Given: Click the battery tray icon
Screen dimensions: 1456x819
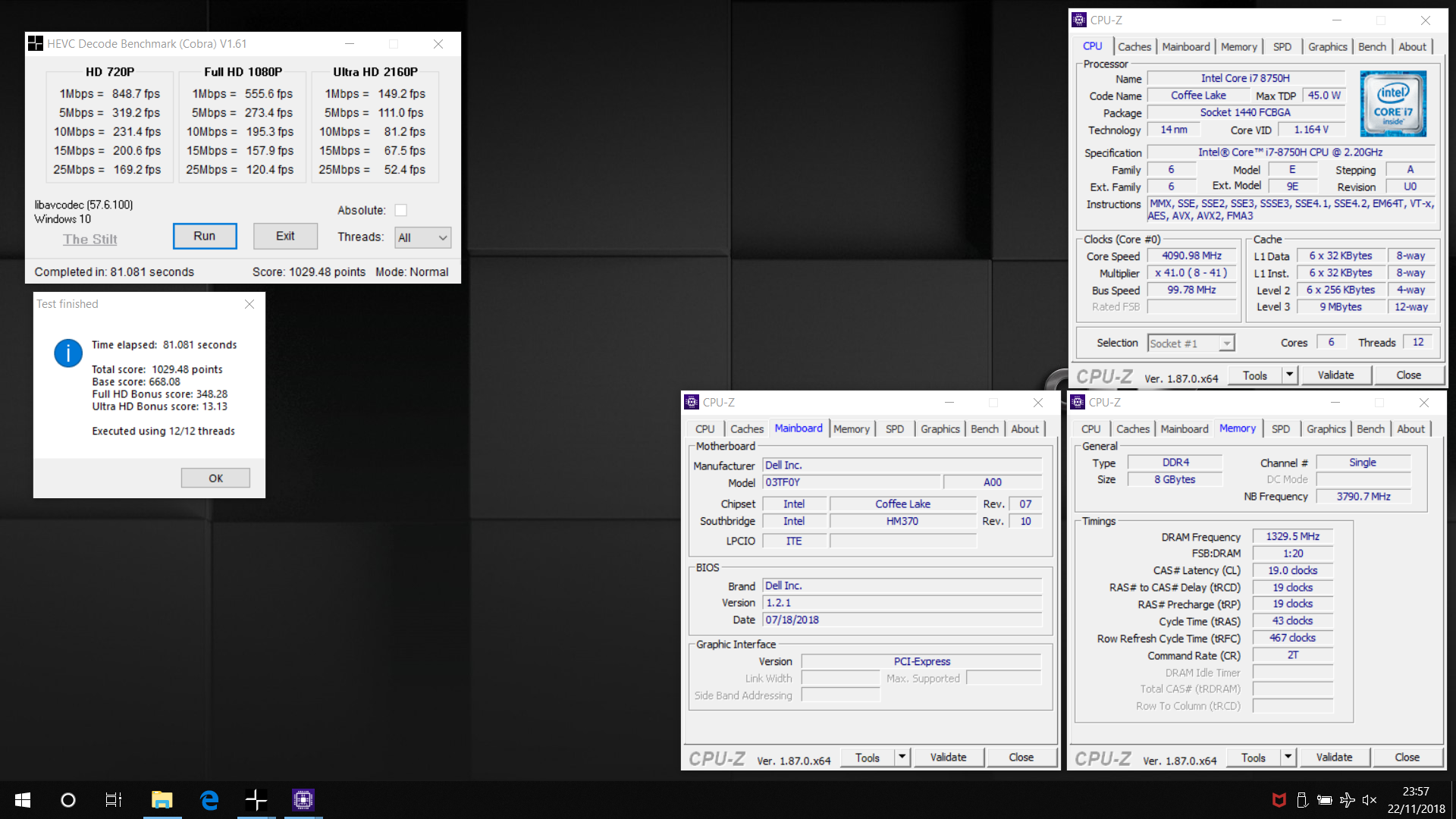Looking at the screenshot, I should (1325, 800).
